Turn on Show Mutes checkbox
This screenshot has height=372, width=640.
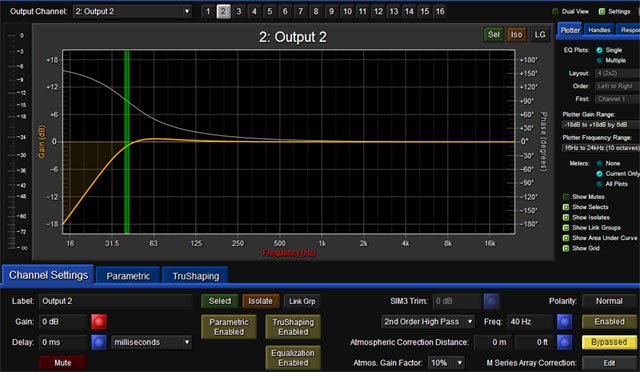[566, 197]
